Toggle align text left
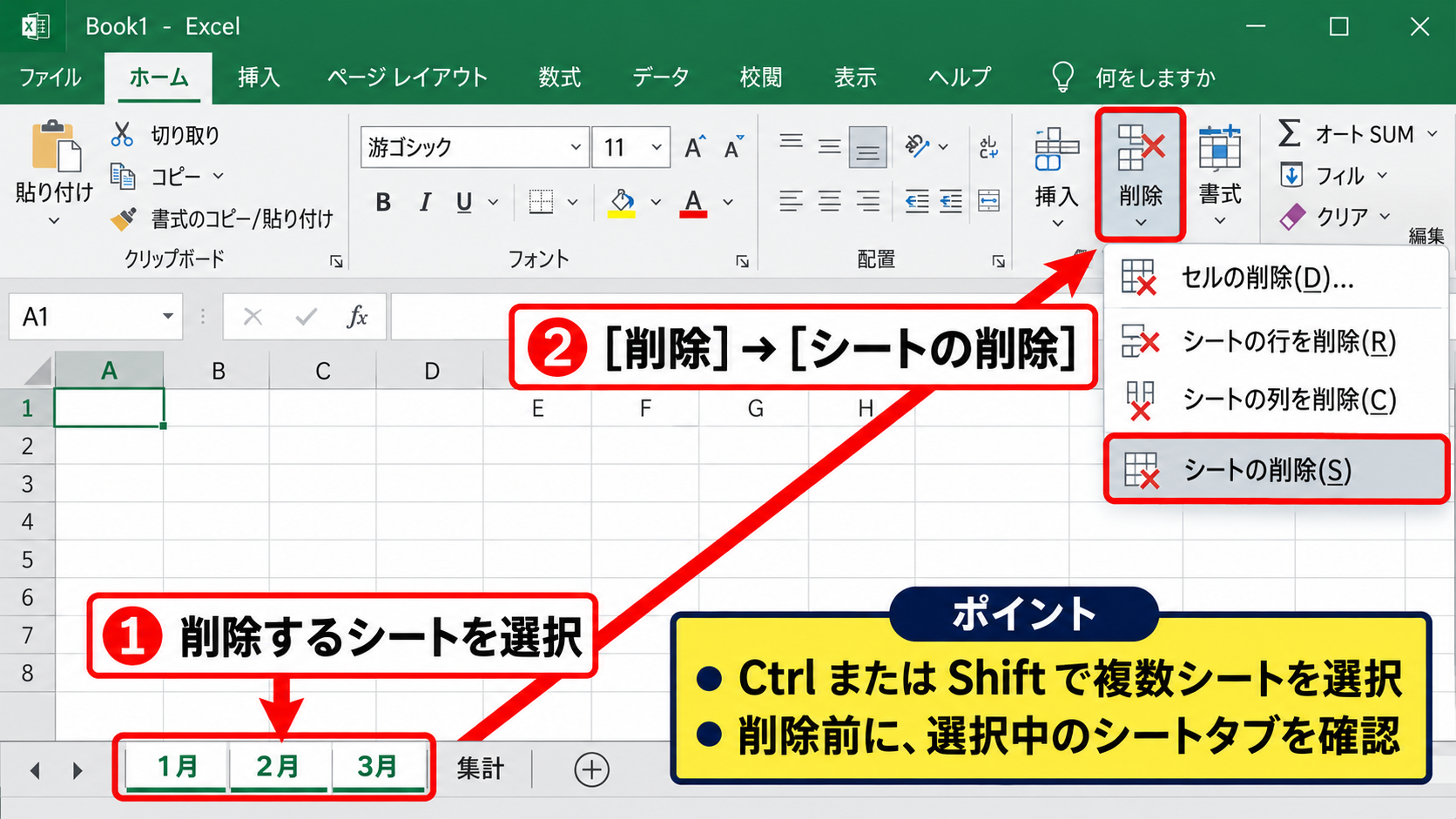Image resolution: width=1456 pixels, height=819 pixels. pyautogui.click(x=791, y=202)
